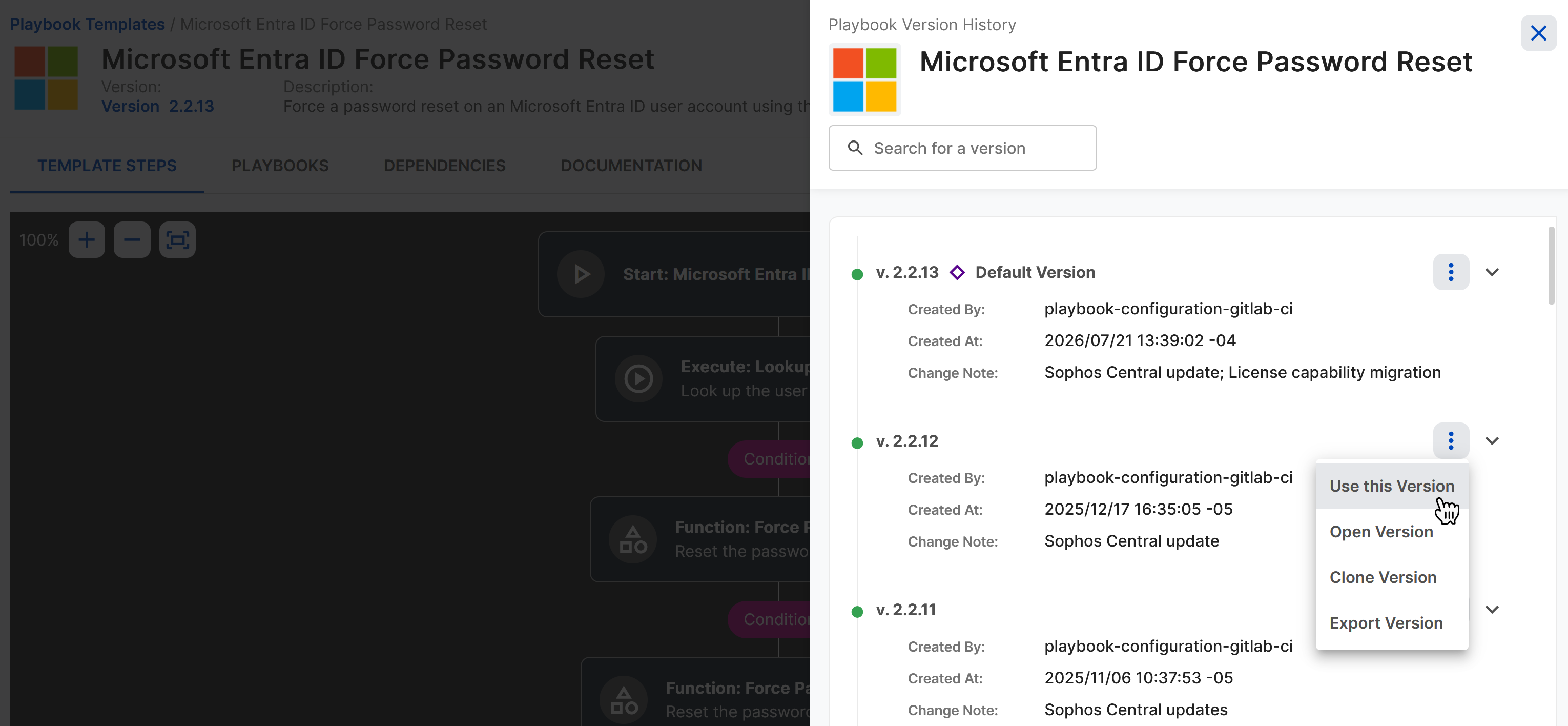Click the version history scrollbar
The height and width of the screenshot is (726, 1568).
(1551, 265)
